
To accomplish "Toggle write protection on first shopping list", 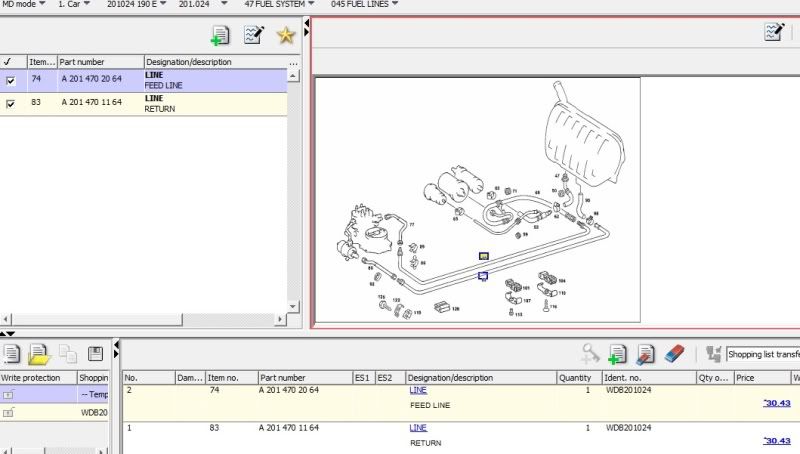I will (8, 395).
